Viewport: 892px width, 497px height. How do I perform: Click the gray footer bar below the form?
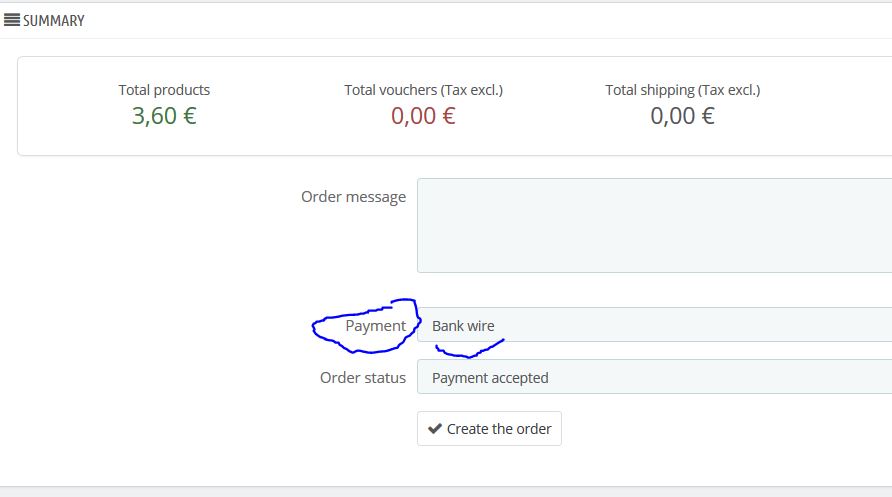(x=446, y=491)
